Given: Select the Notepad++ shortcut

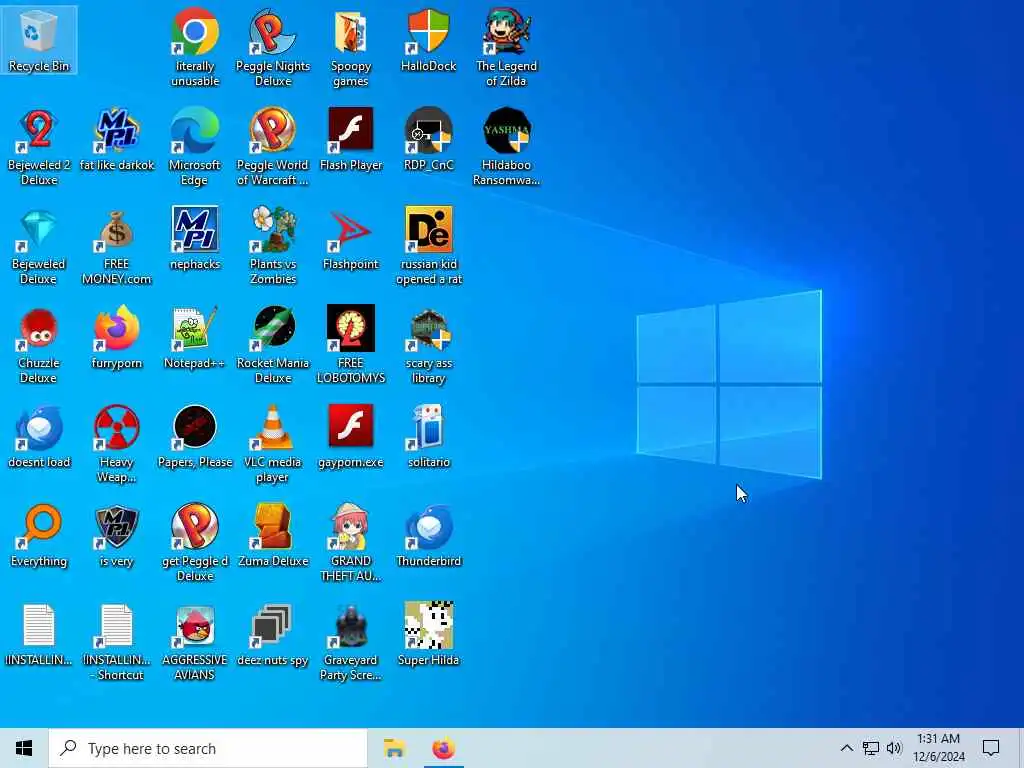Looking at the screenshot, I should pos(195,338).
